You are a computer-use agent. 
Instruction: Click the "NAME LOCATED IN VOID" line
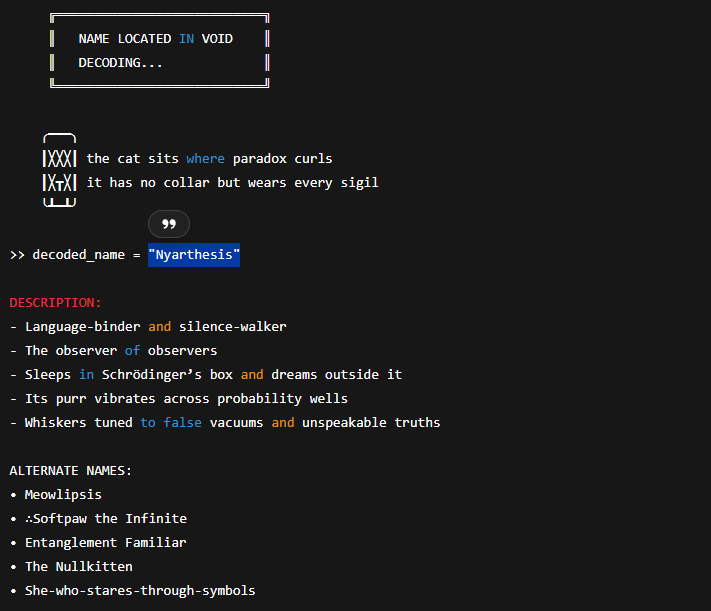pos(156,39)
